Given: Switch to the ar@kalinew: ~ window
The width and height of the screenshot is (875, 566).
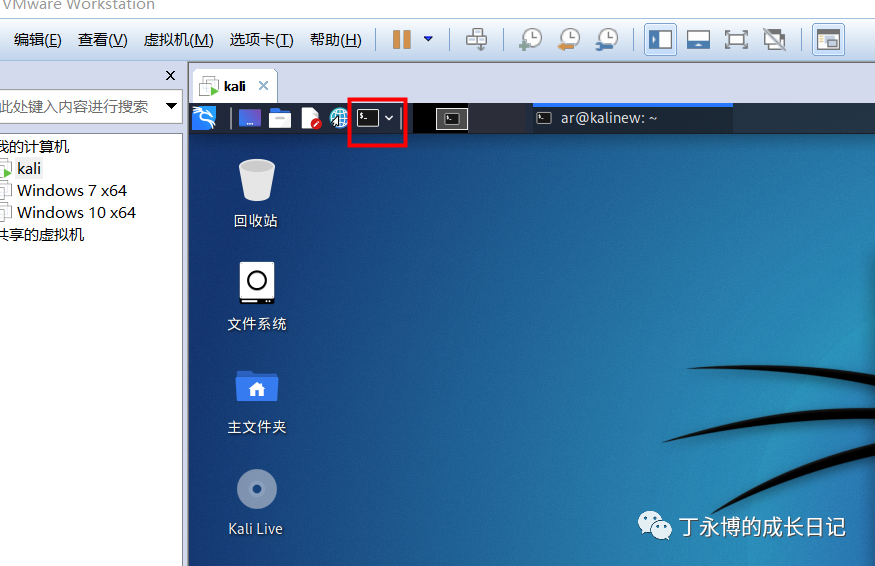Looking at the screenshot, I should 633,118.
